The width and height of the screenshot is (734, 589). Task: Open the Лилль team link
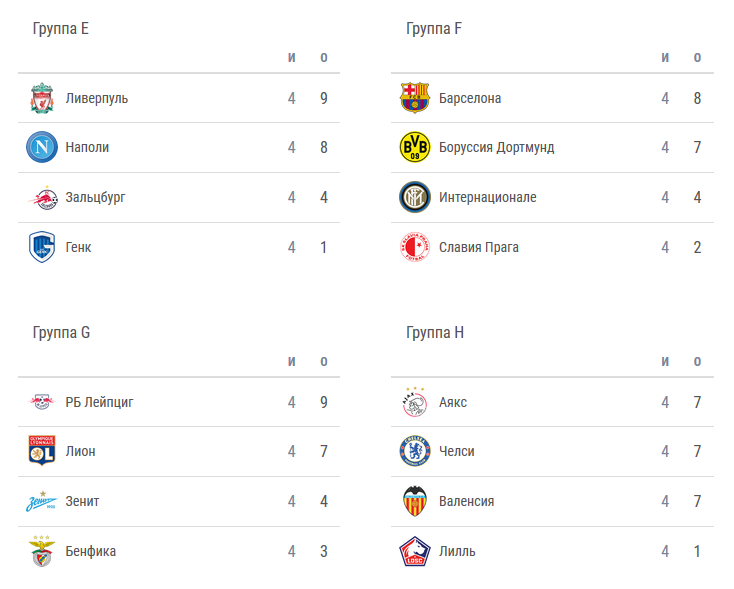tap(457, 551)
